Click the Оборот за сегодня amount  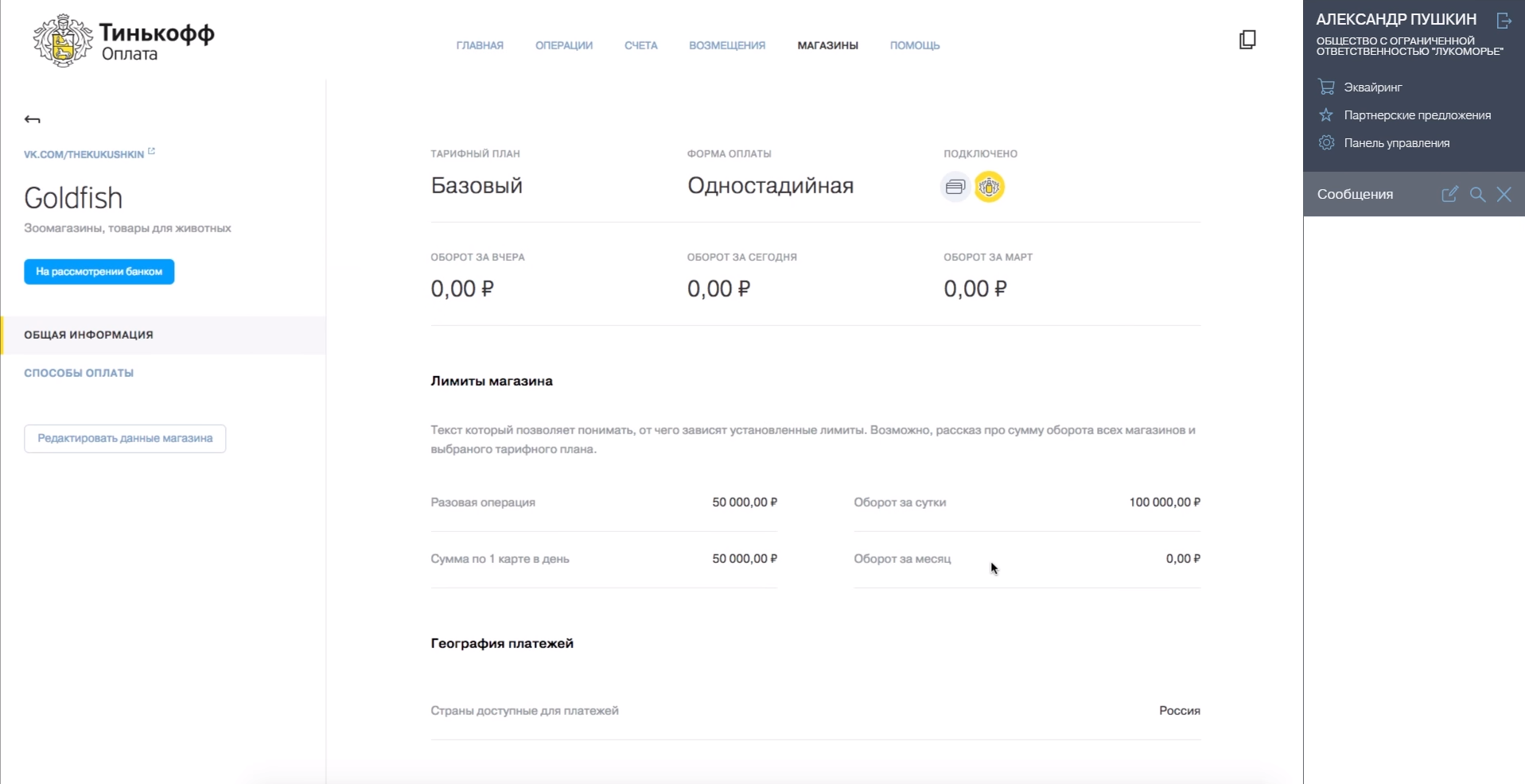pos(718,289)
